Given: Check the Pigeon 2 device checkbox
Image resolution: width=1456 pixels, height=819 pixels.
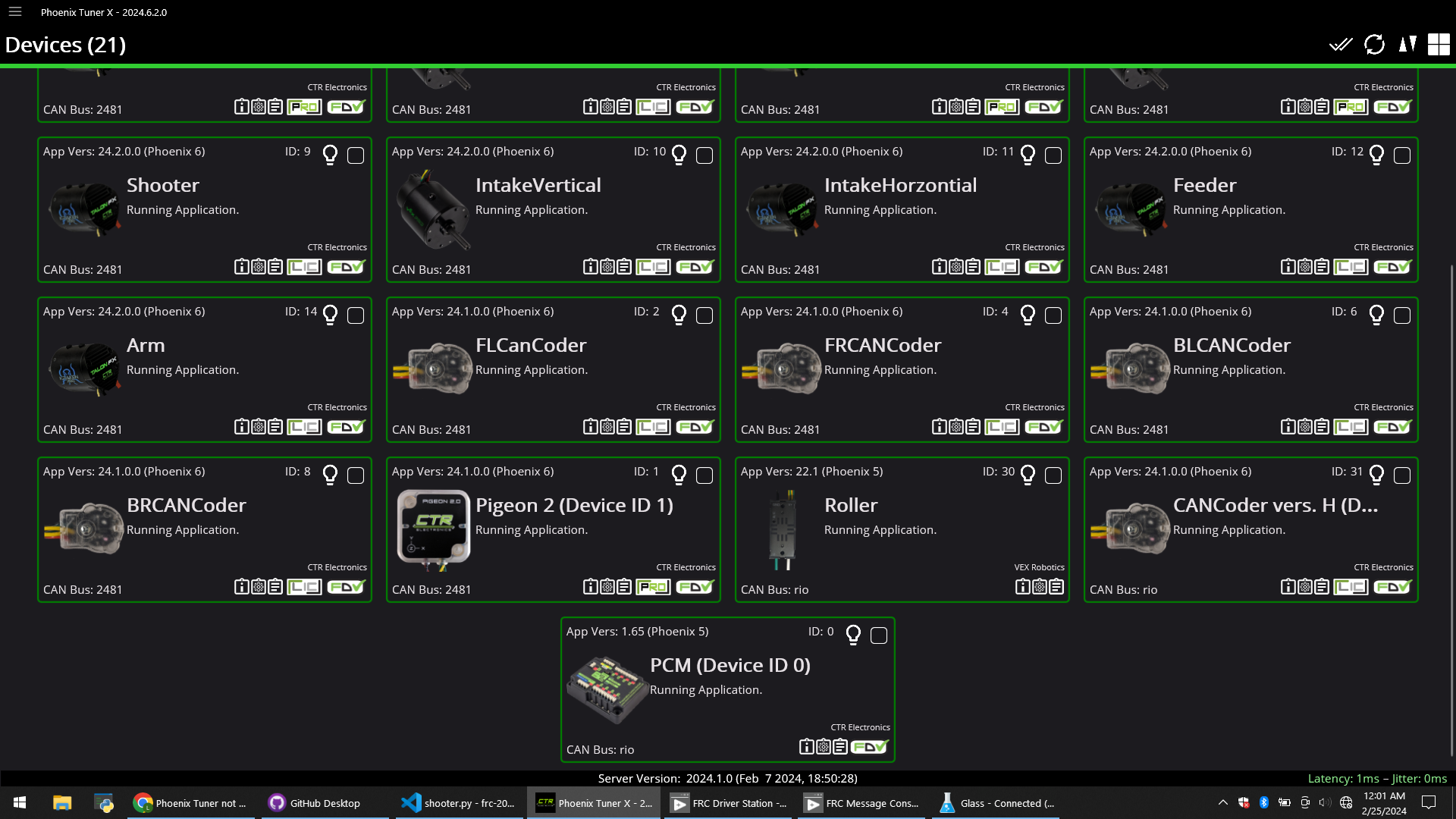Looking at the screenshot, I should (x=704, y=475).
